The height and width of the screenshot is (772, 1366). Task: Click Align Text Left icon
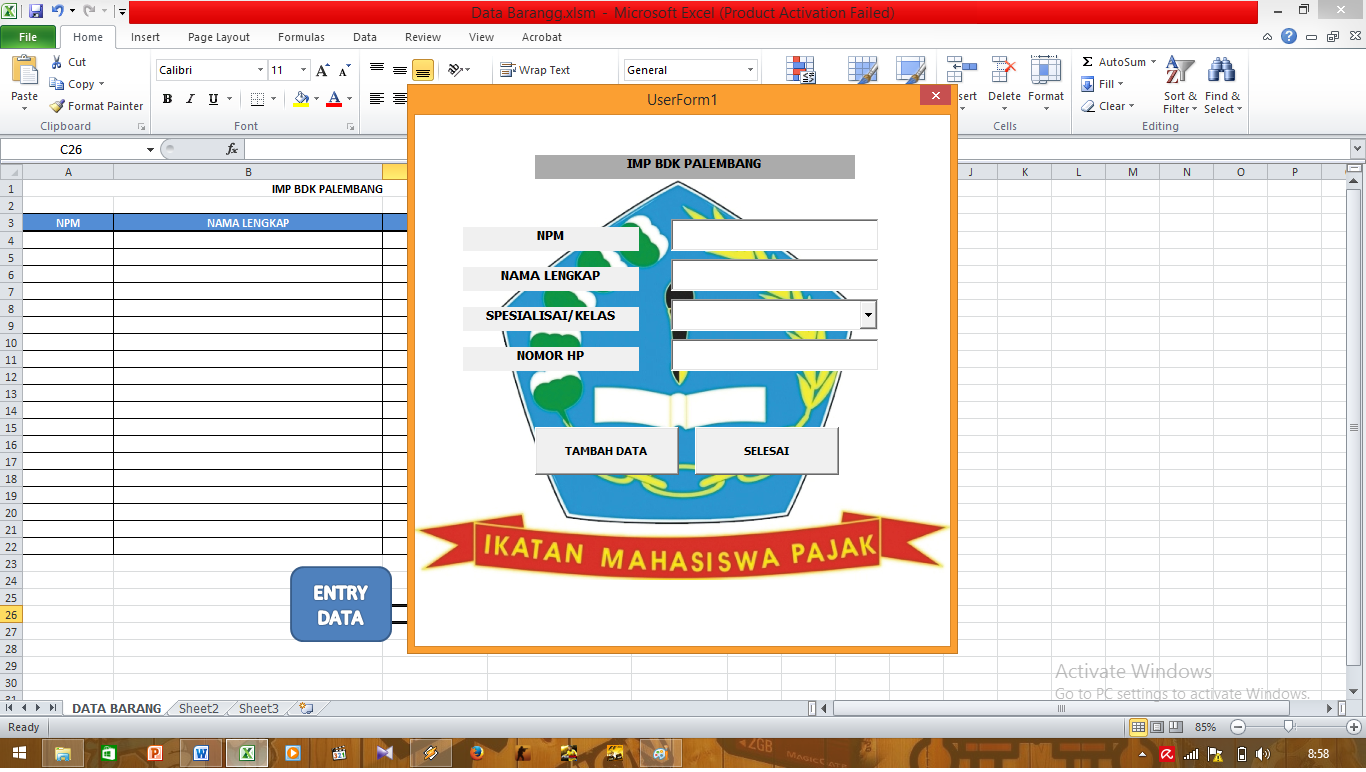pyautogui.click(x=377, y=99)
